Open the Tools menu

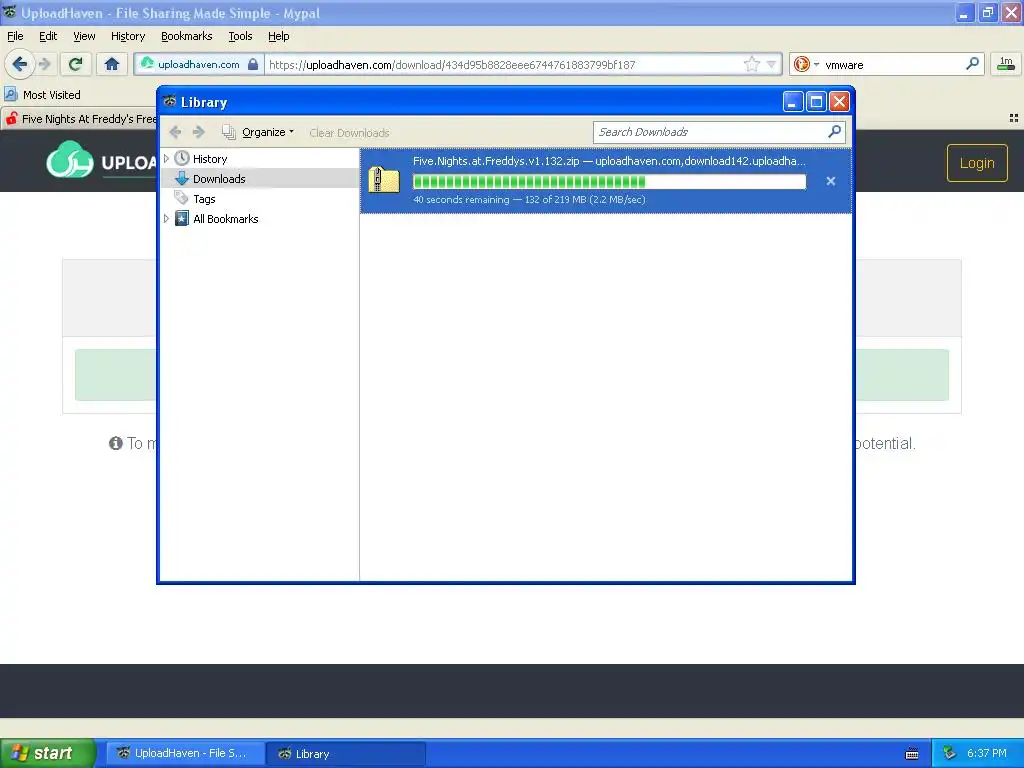240,36
